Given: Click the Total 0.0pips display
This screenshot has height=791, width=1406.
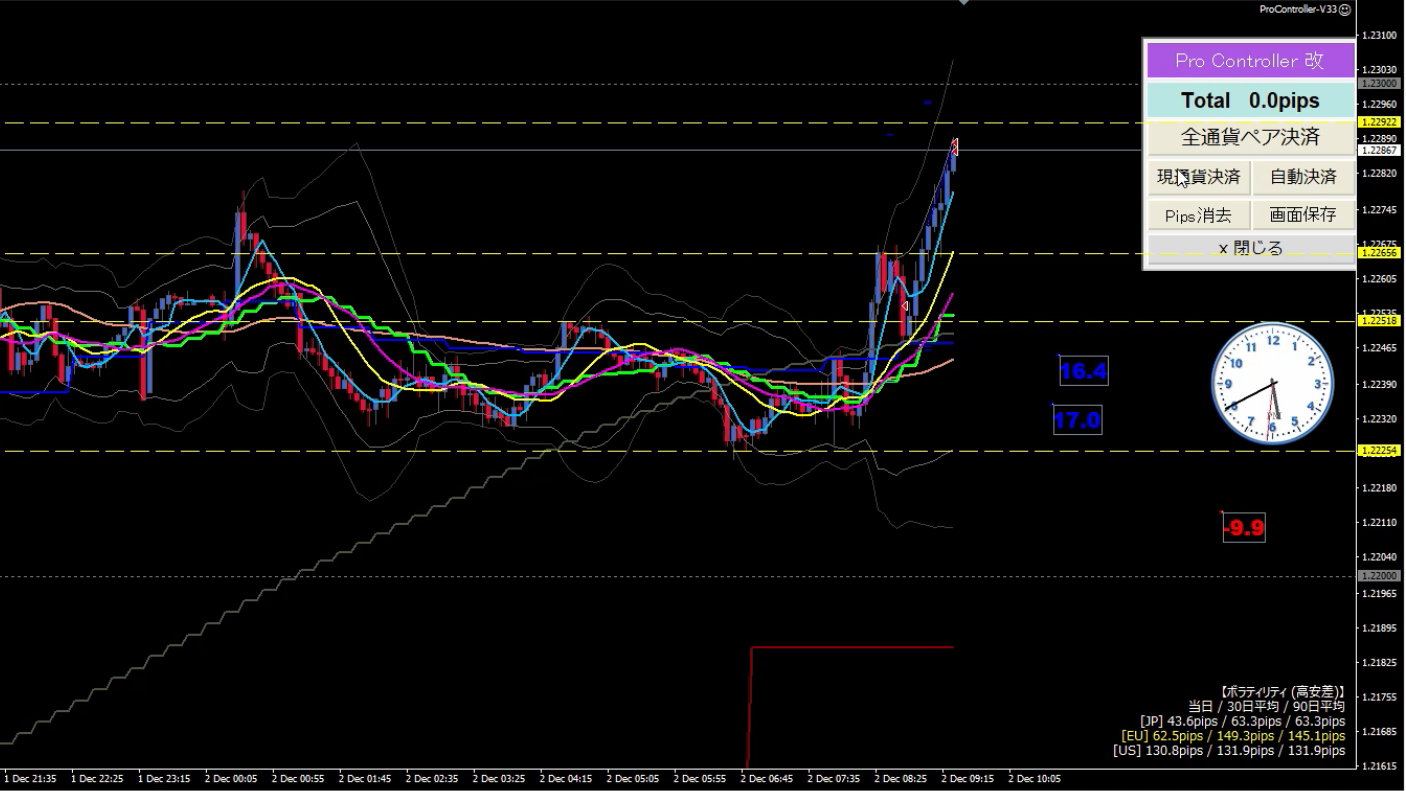Looking at the screenshot, I should pos(1249,101).
